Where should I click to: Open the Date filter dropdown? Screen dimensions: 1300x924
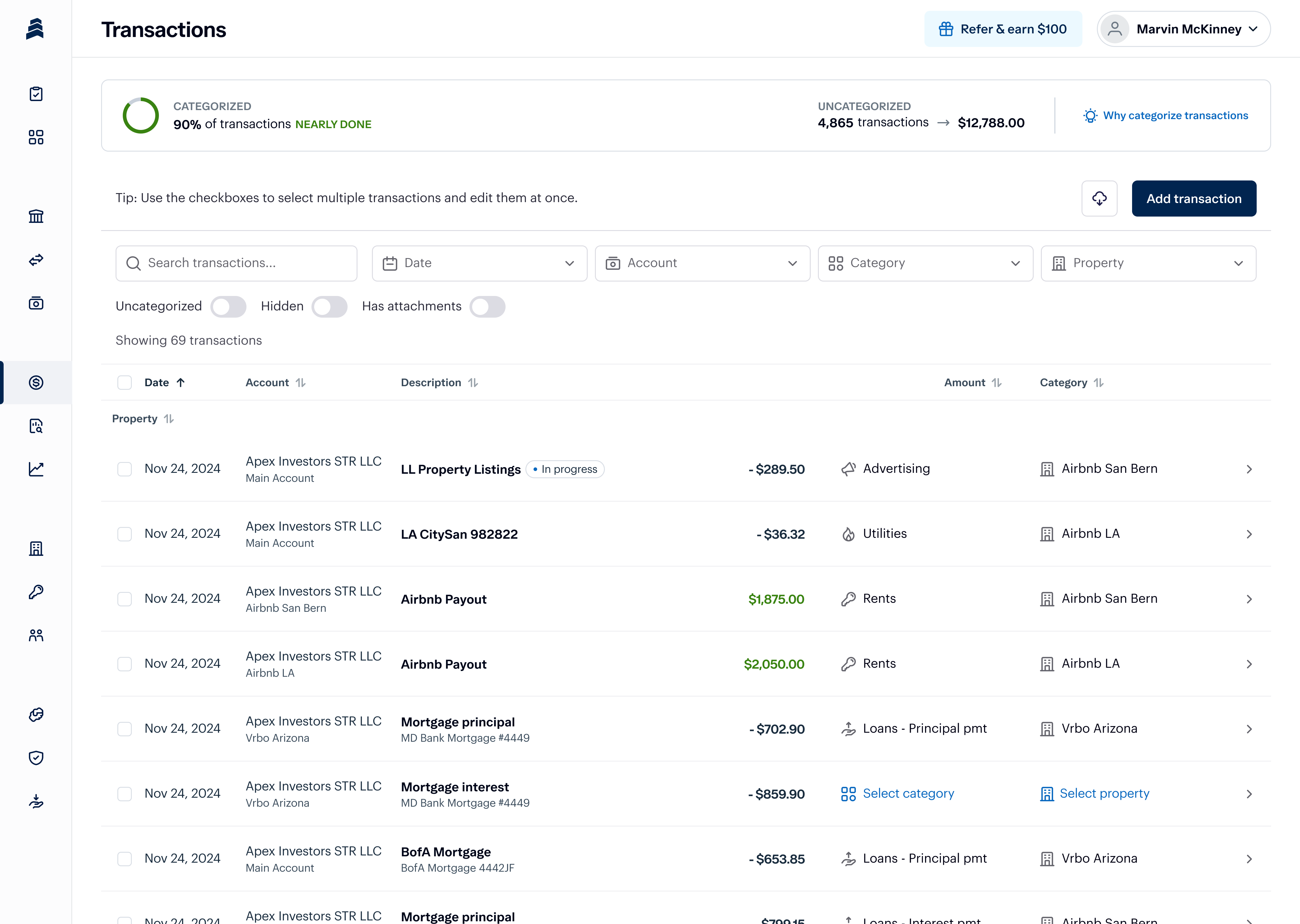479,263
